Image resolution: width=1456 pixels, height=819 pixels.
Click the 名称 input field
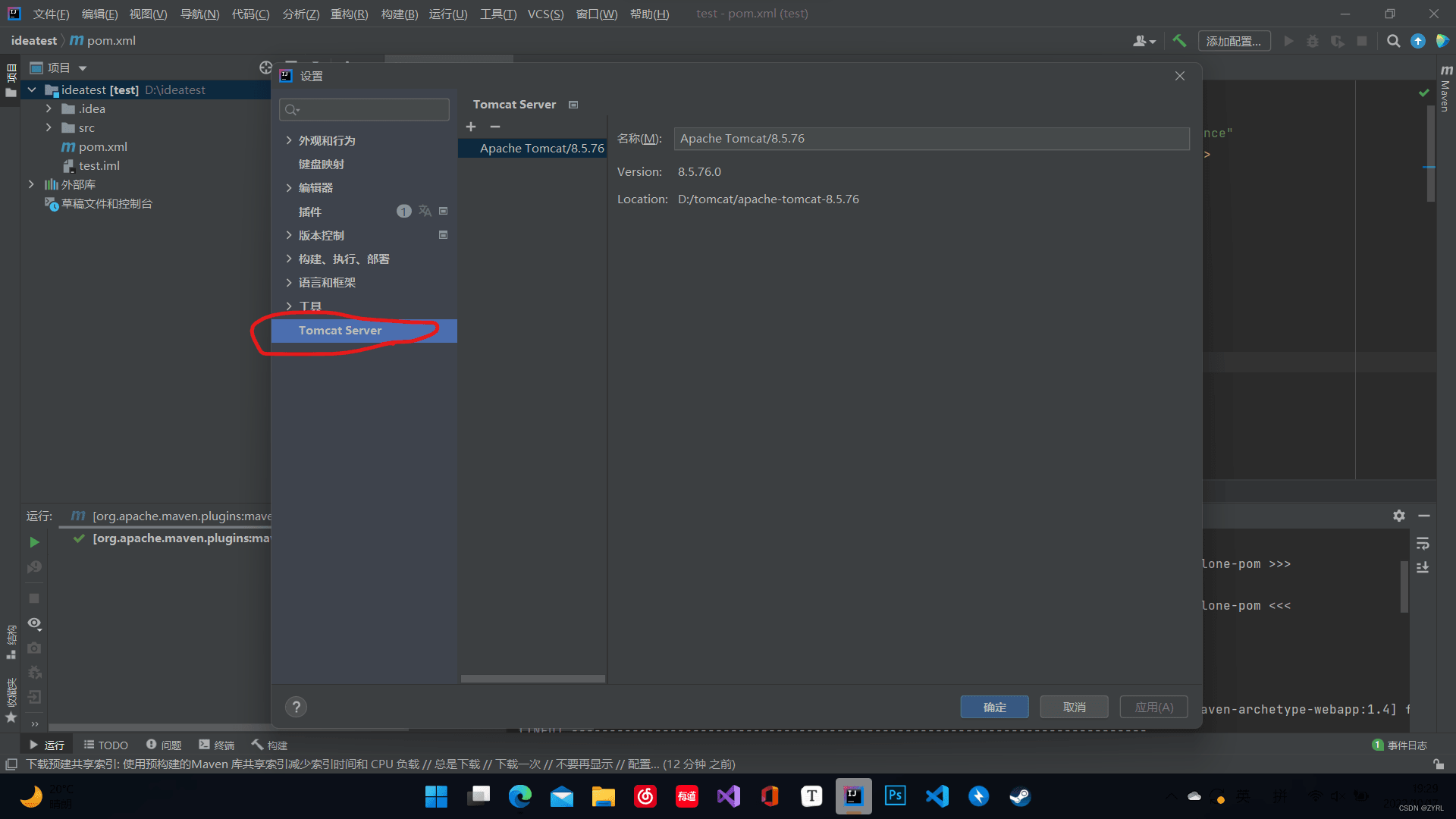pos(930,139)
